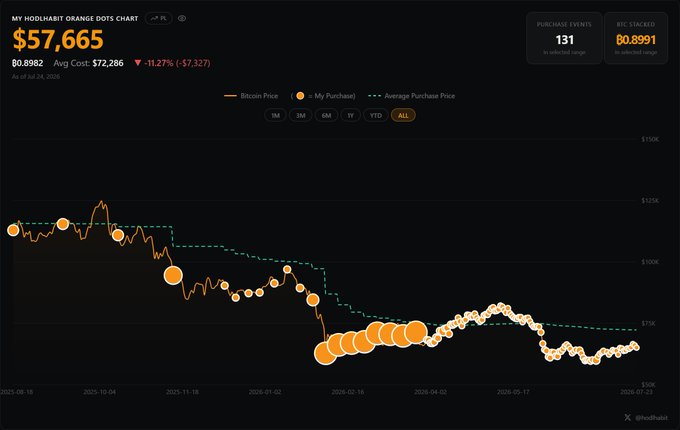Click the As of Jul 24, 2026 date text
Viewport: 680px width, 430px height.
[x=36, y=76]
